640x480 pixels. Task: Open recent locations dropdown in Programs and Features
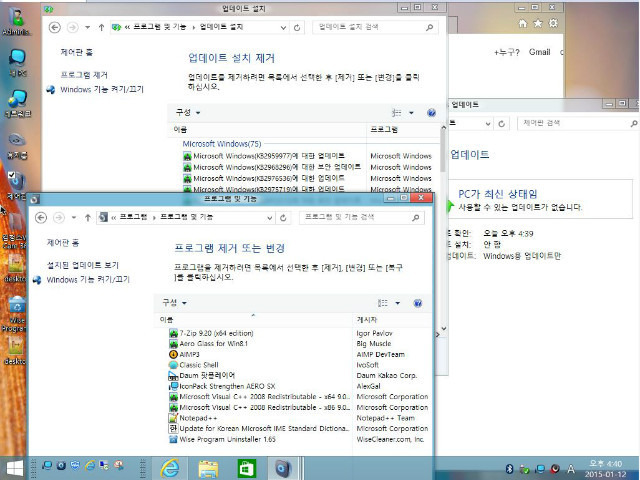[74, 218]
